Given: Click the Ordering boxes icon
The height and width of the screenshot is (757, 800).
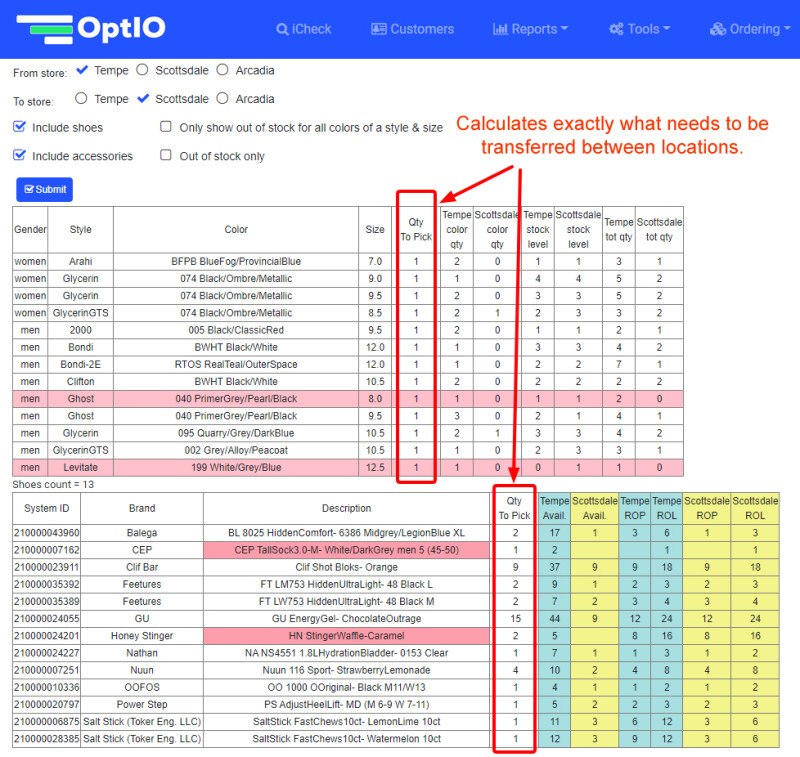Looking at the screenshot, I should [717, 29].
